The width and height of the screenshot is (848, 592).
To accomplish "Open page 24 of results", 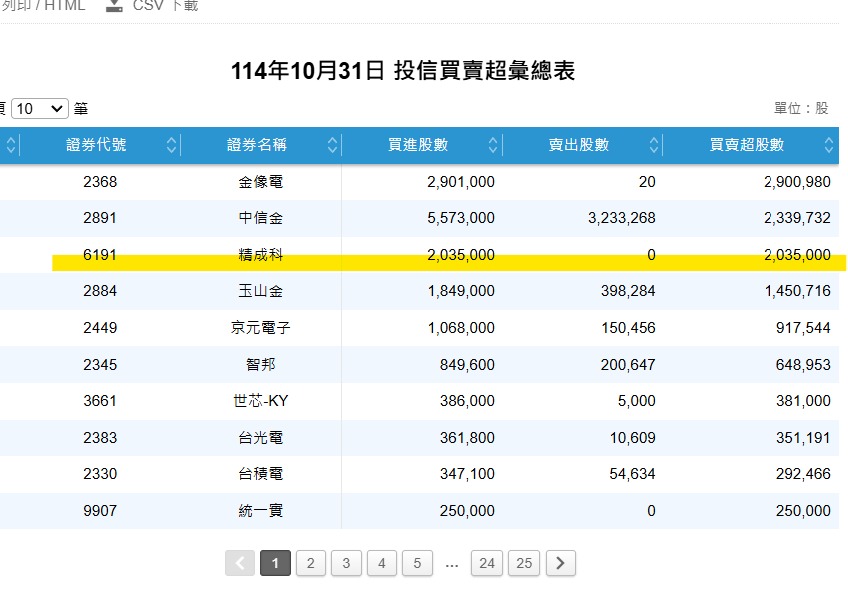I will (486, 564).
